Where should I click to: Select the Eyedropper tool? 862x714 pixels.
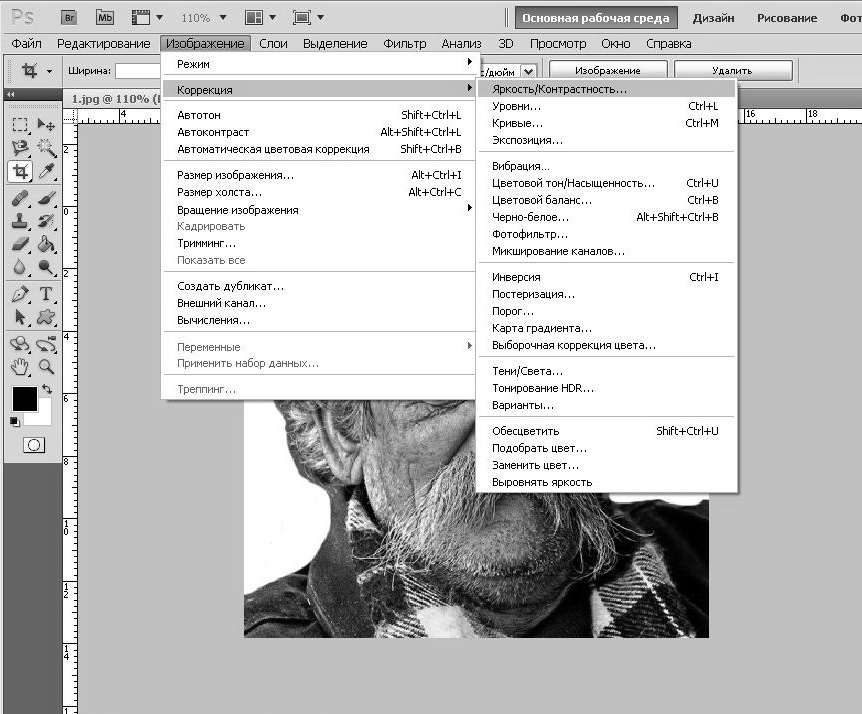point(46,171)
